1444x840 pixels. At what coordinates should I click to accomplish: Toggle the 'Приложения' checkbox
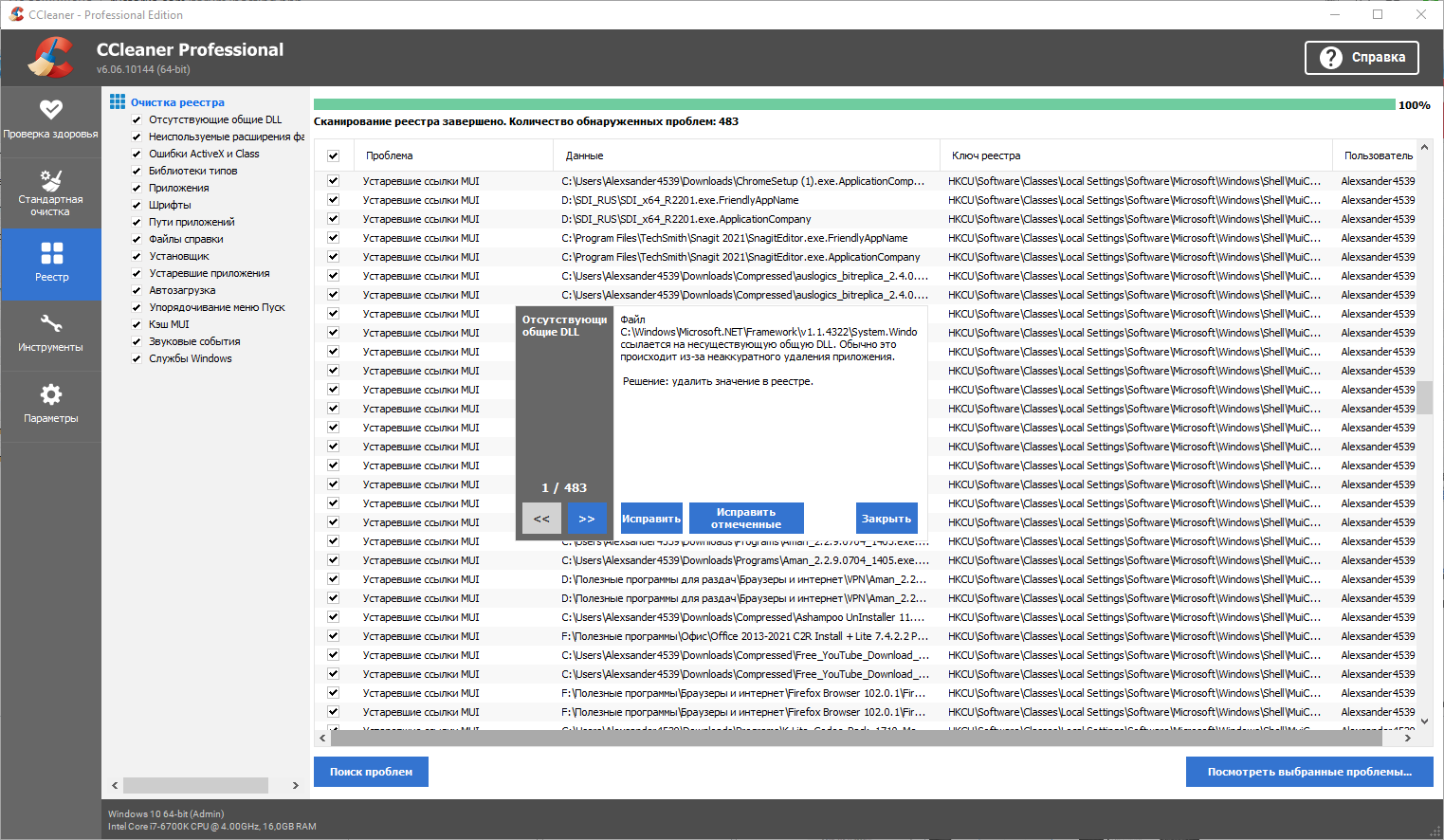pos(137,188)
